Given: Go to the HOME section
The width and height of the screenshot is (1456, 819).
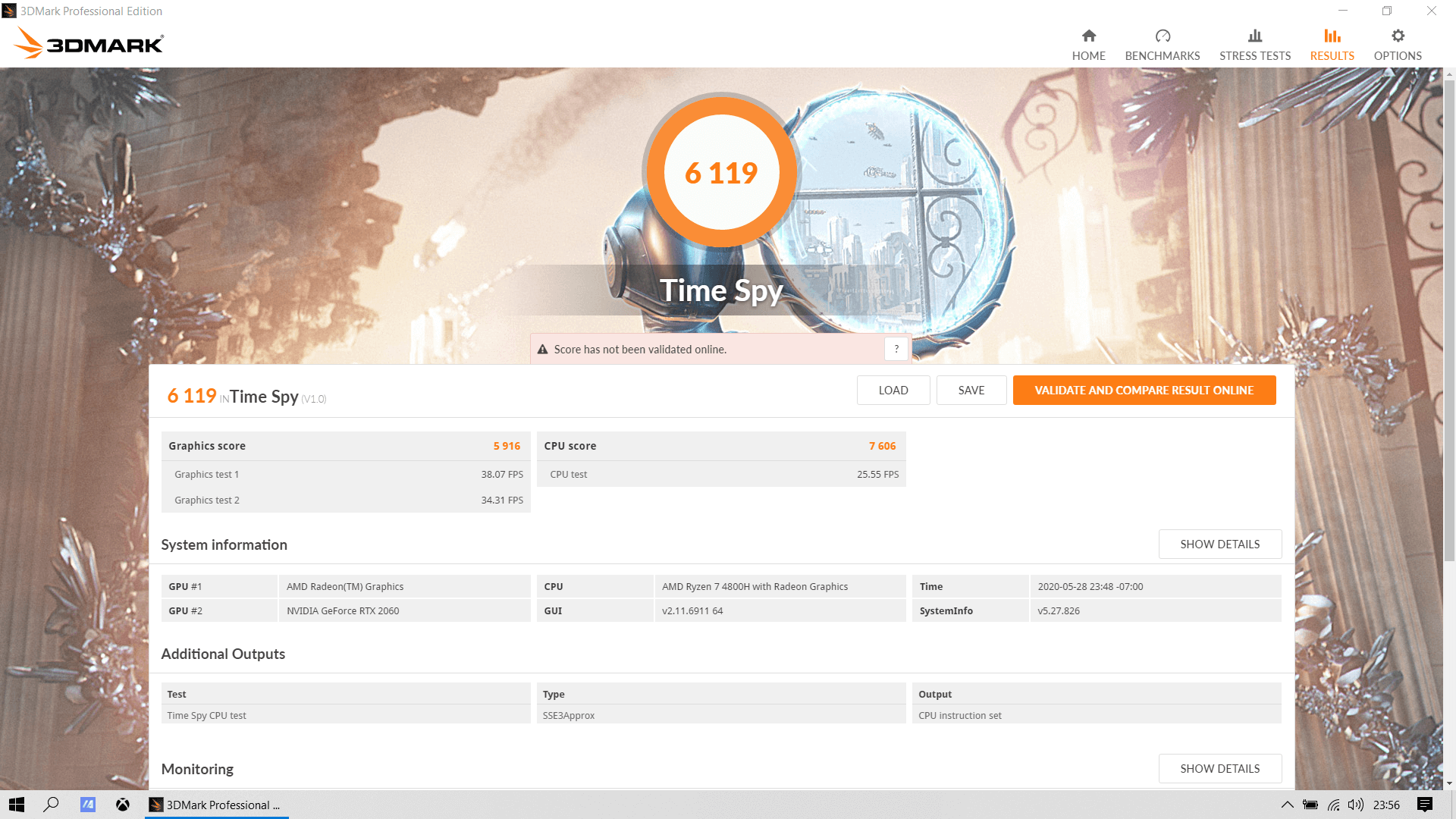Looking at the screenshot, I should [1088, 45].
